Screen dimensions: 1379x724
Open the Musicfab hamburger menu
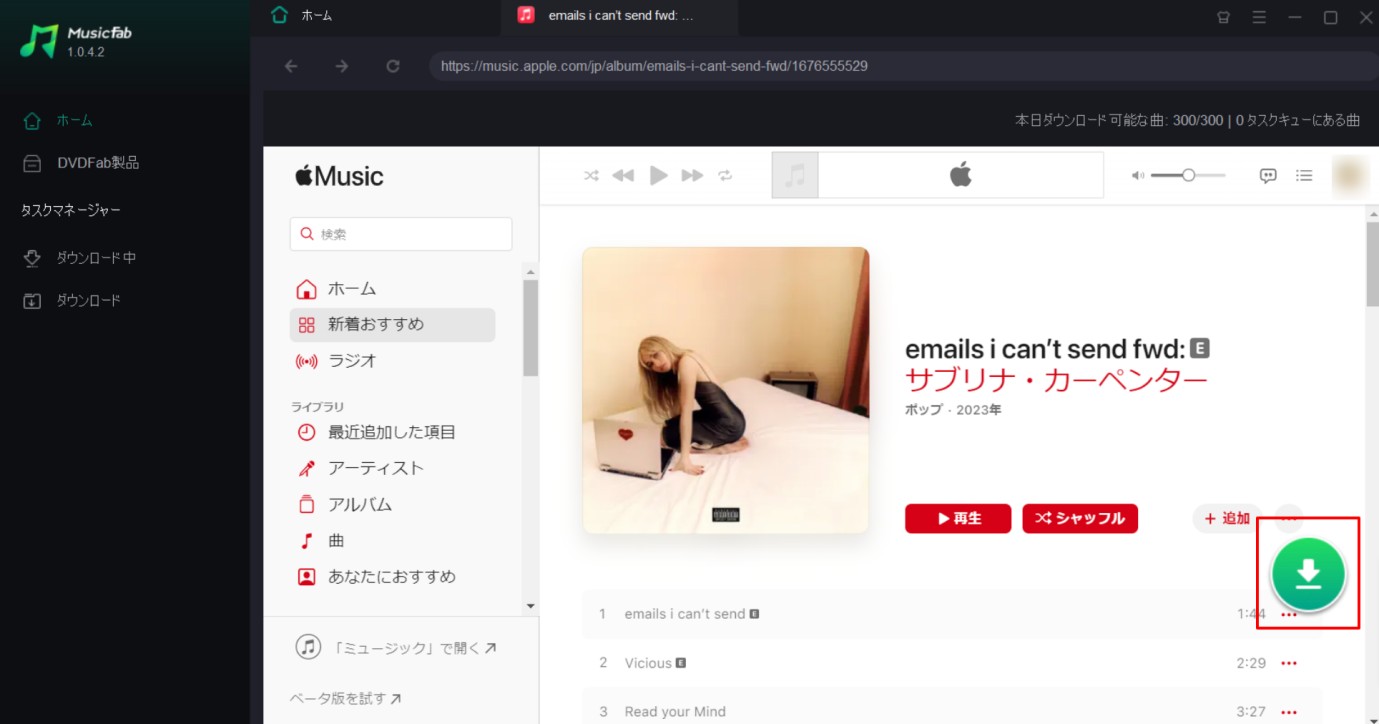coord(1259,17)
